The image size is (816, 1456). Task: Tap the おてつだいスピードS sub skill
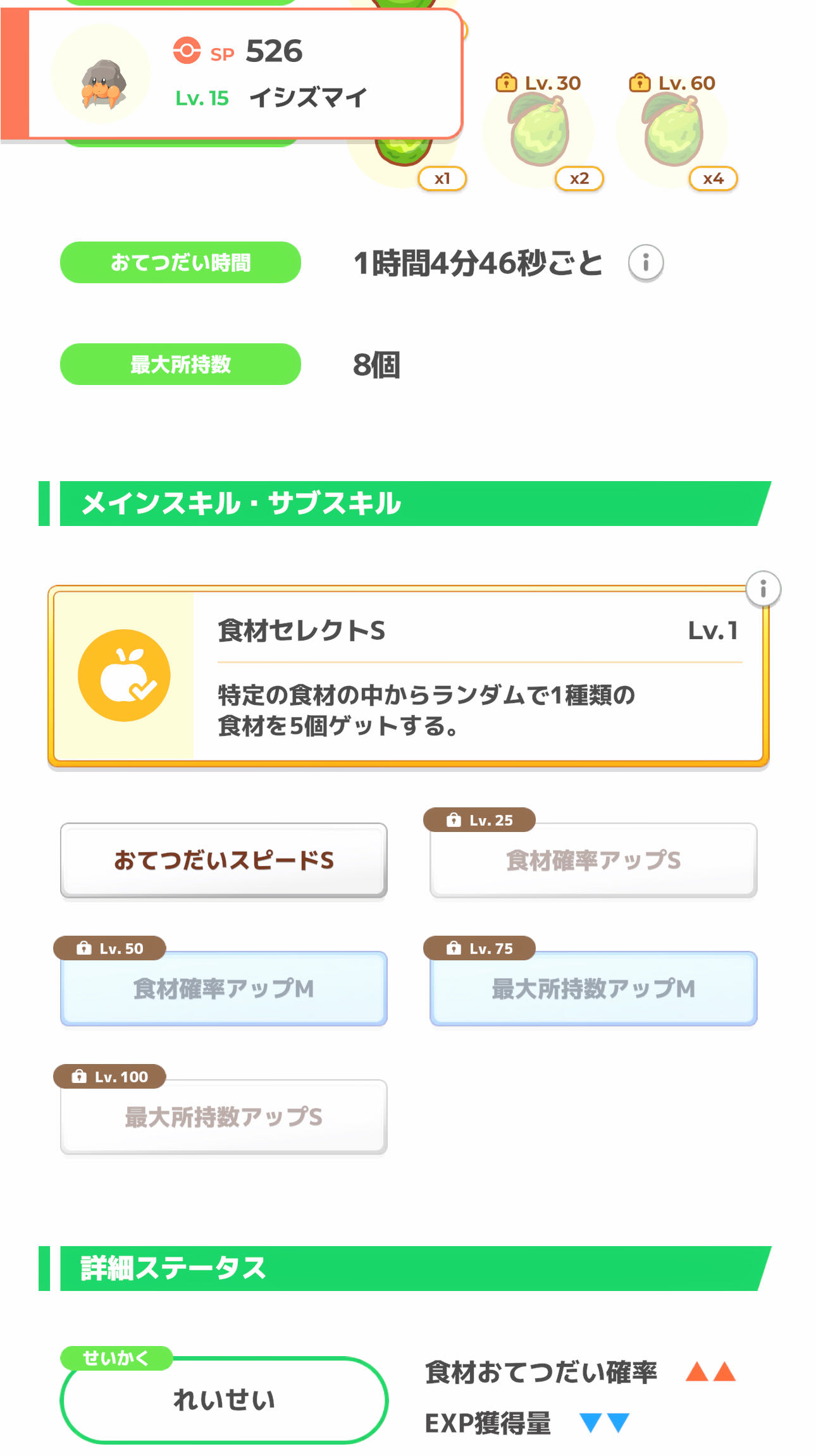pyautogui.click(x=224, y=860)
